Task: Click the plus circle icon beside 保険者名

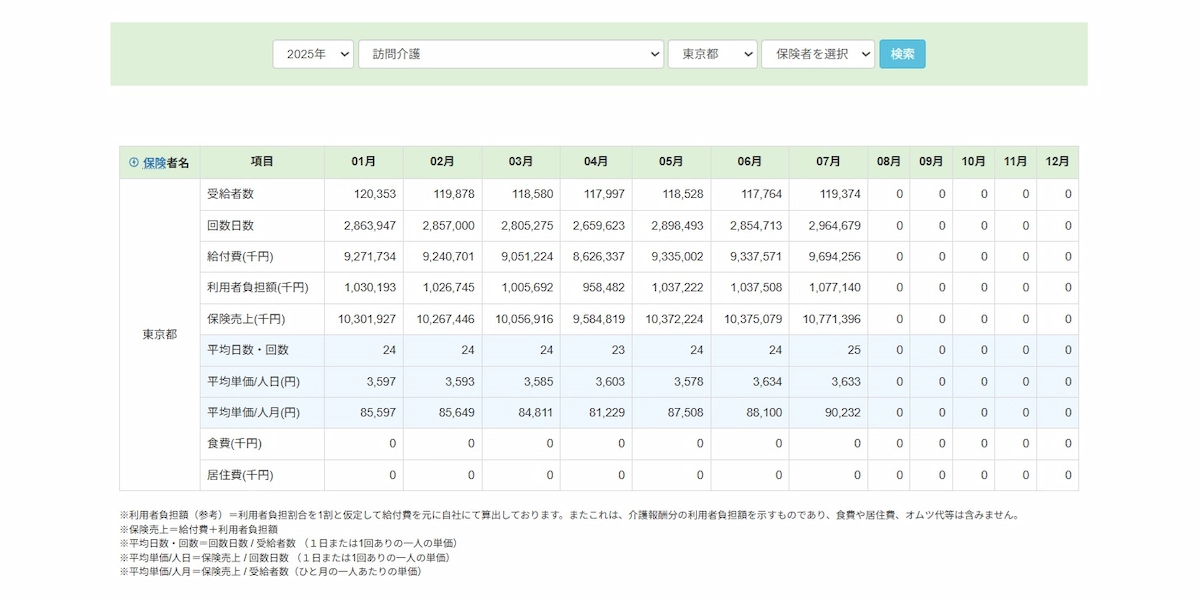Action: pos(134,162)
